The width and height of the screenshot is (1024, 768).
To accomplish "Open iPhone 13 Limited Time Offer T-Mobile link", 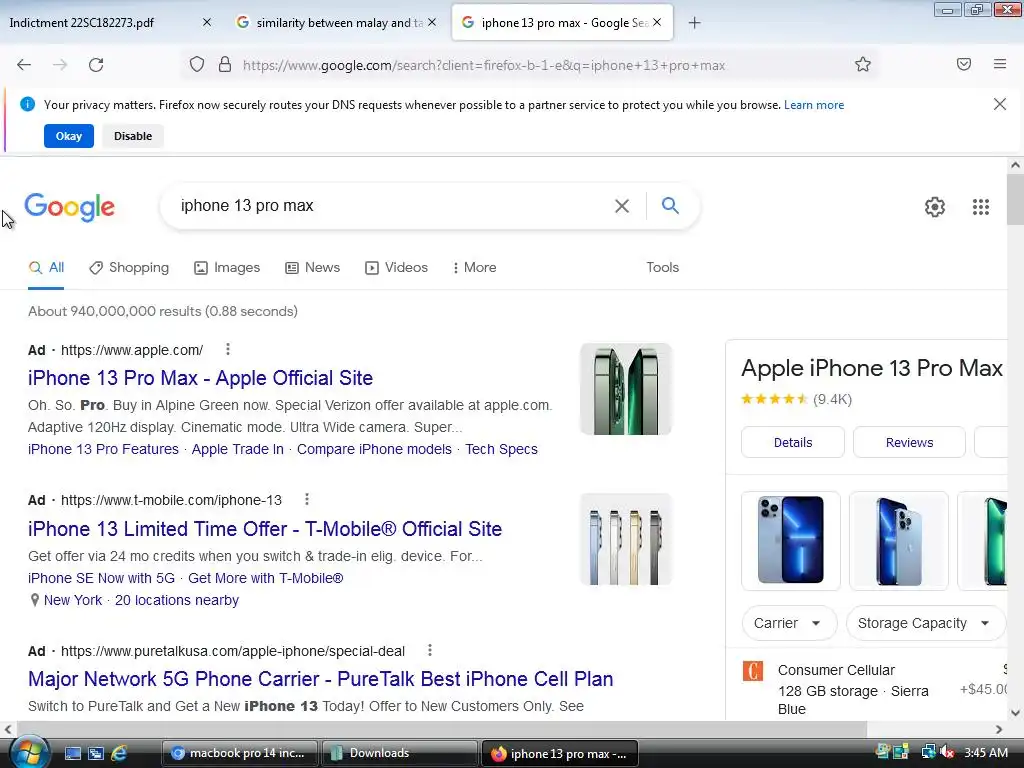I will click(265, 529).
